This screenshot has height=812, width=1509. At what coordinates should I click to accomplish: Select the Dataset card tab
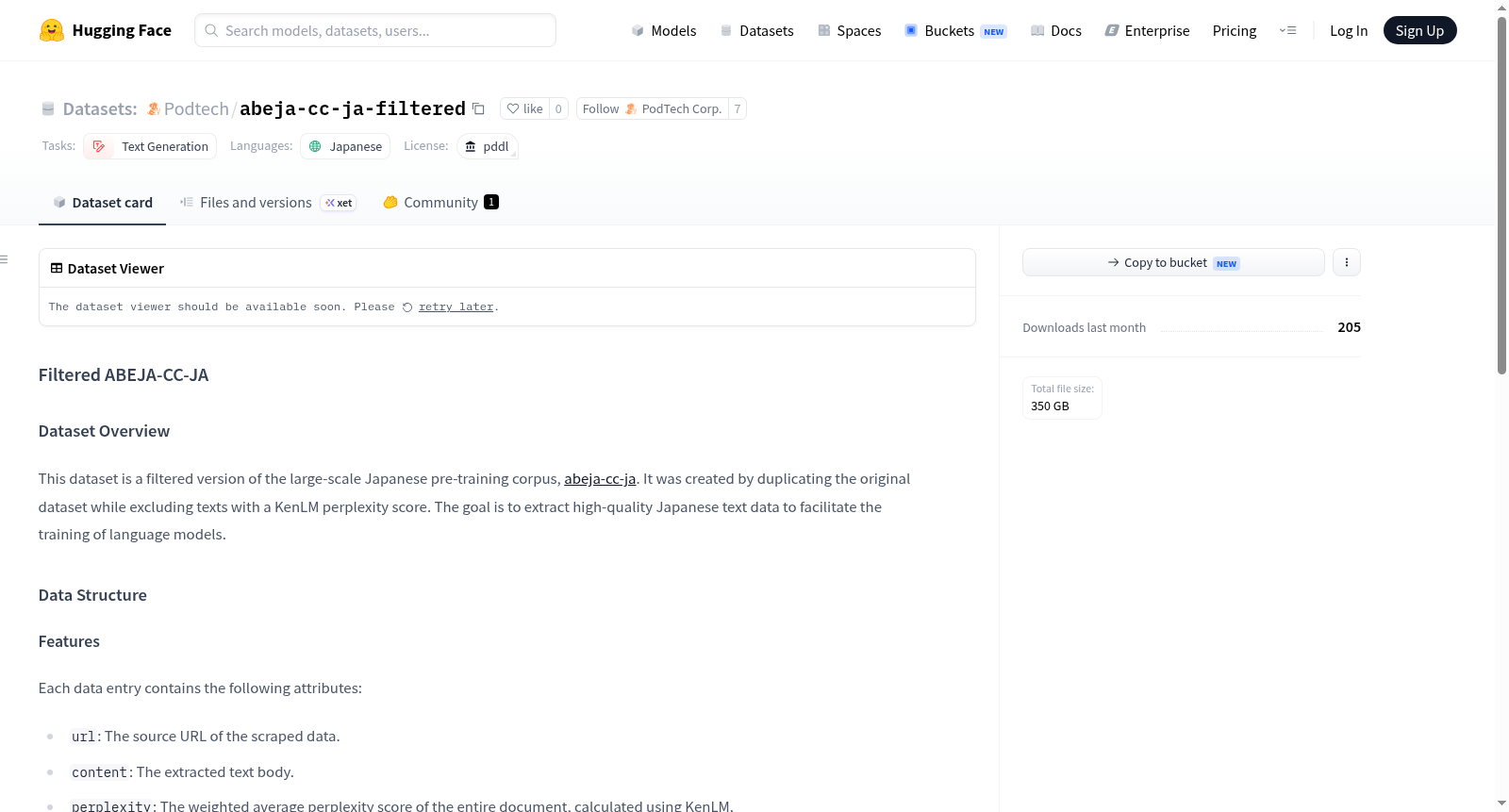[102, 203]
